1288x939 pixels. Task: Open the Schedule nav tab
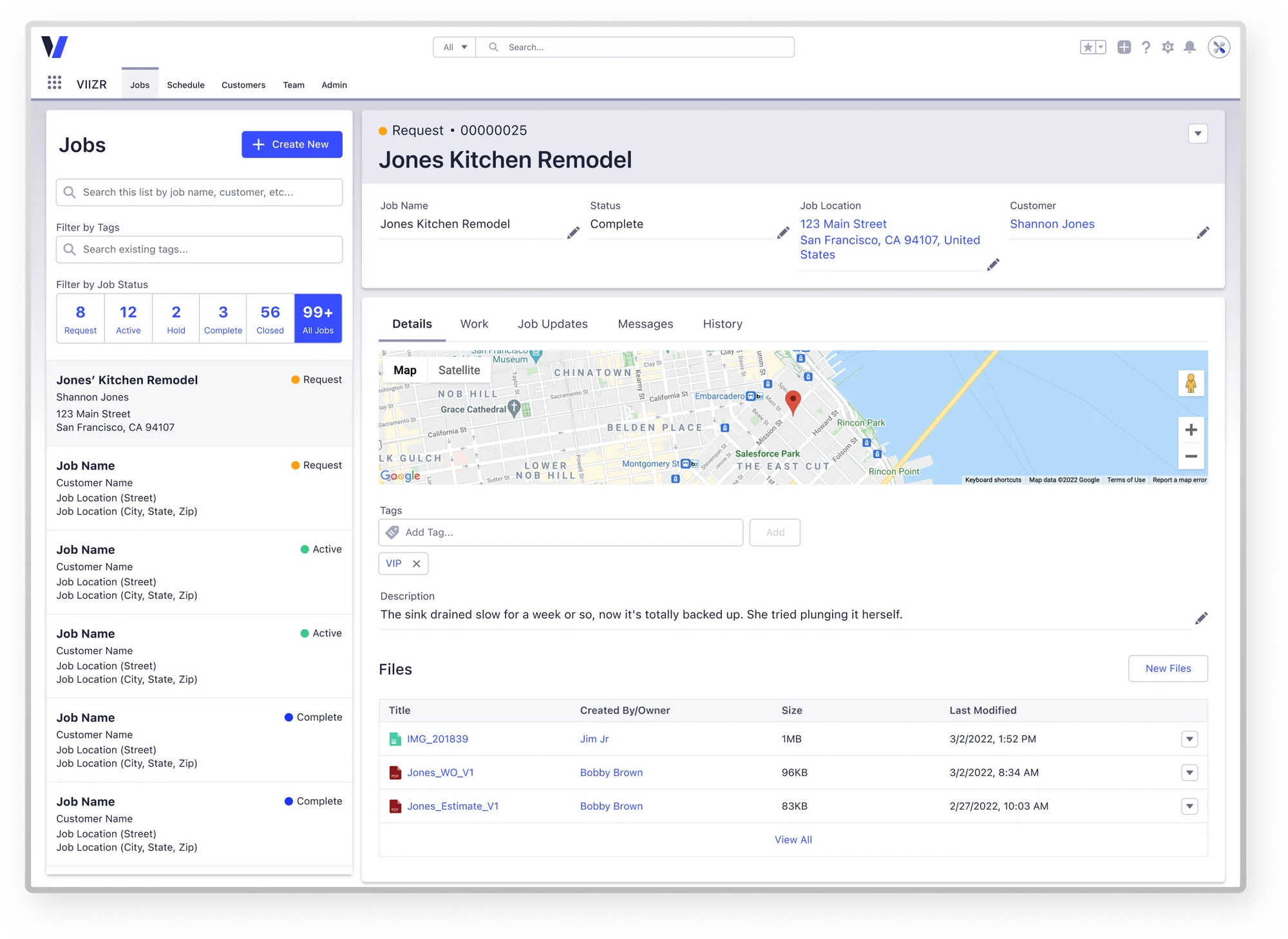click(x=185, y=85)
